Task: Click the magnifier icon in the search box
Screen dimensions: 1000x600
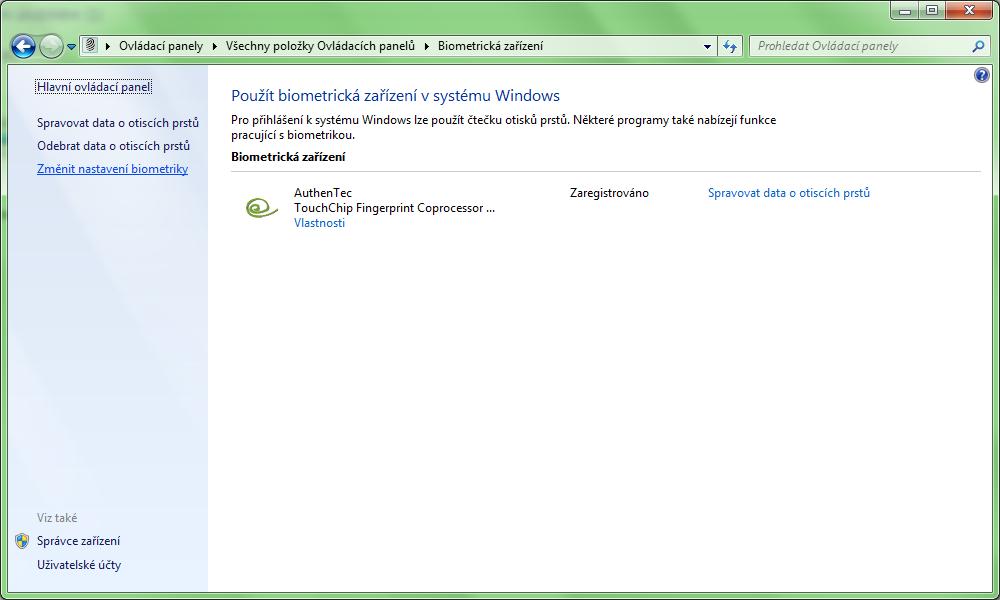Action: [x=978, y=46]
